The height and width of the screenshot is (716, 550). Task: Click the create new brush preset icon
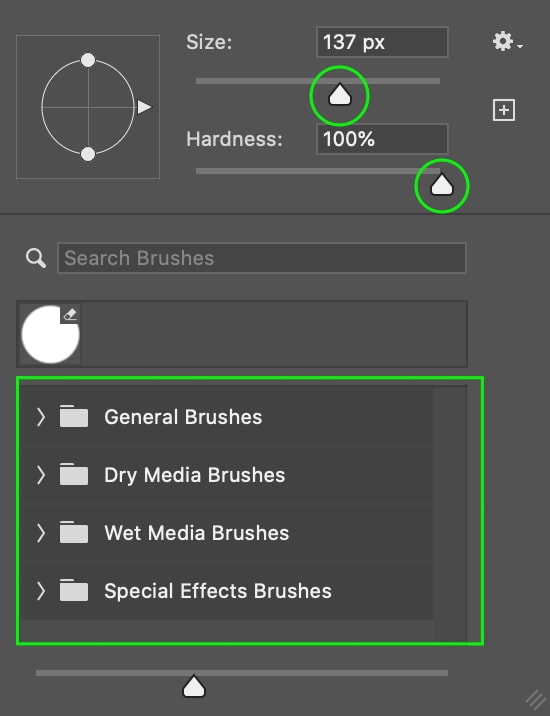pyautogui.click(x=504, y=110)
